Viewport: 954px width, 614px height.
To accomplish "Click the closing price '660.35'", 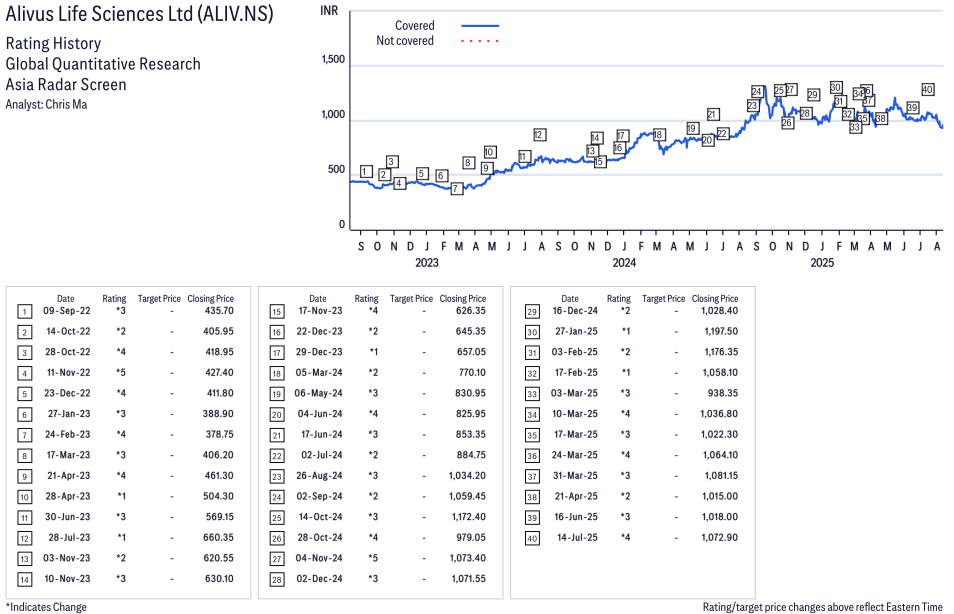I will pos(218,538).
